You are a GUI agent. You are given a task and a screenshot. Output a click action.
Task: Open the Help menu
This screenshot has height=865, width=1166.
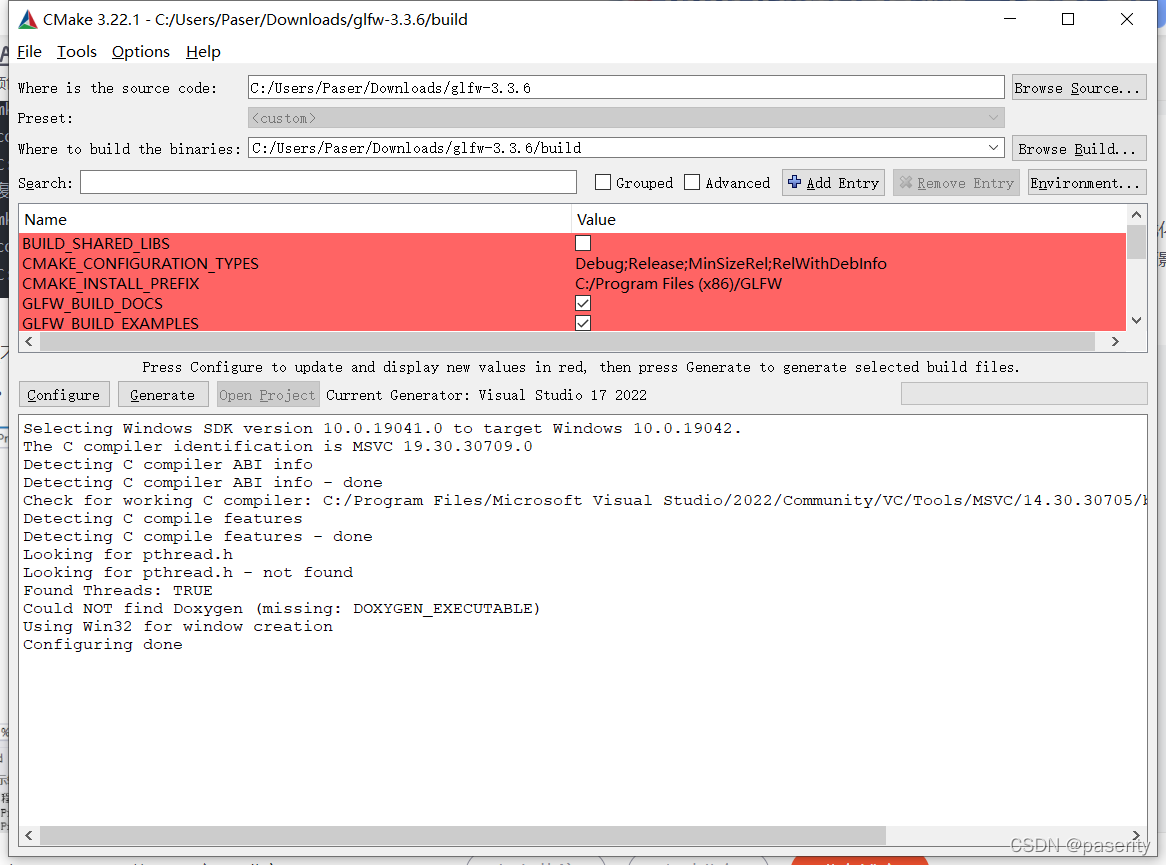pos(203,51)
